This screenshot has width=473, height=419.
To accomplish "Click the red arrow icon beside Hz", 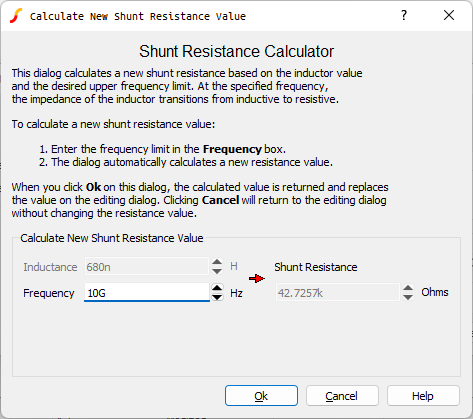I will tap(257, 278).
